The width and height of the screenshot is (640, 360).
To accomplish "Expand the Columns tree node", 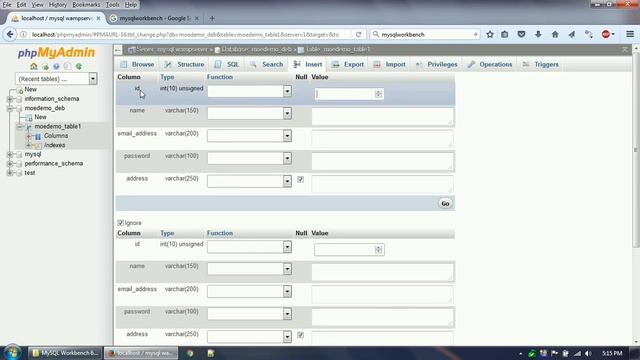I will tap(29, 136).
